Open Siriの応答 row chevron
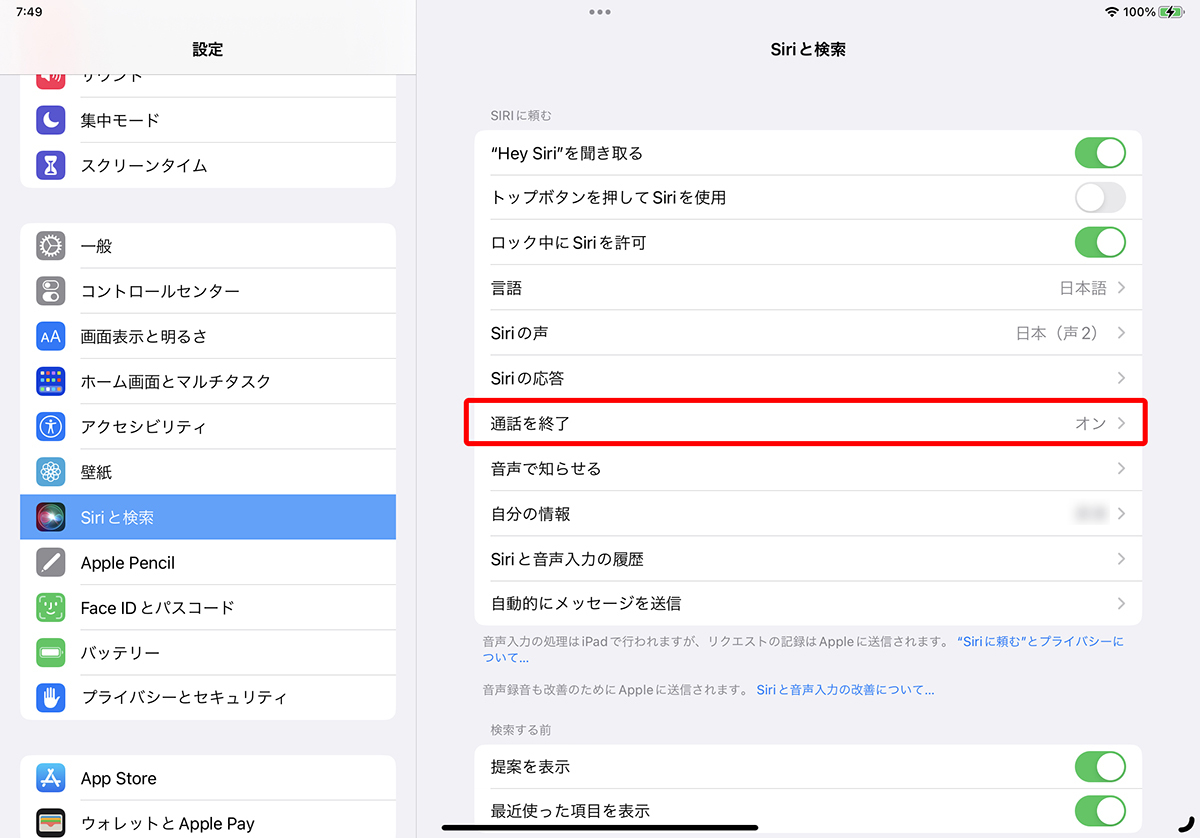Viewport: 1200px width, 838px height. click(1121, 378)
